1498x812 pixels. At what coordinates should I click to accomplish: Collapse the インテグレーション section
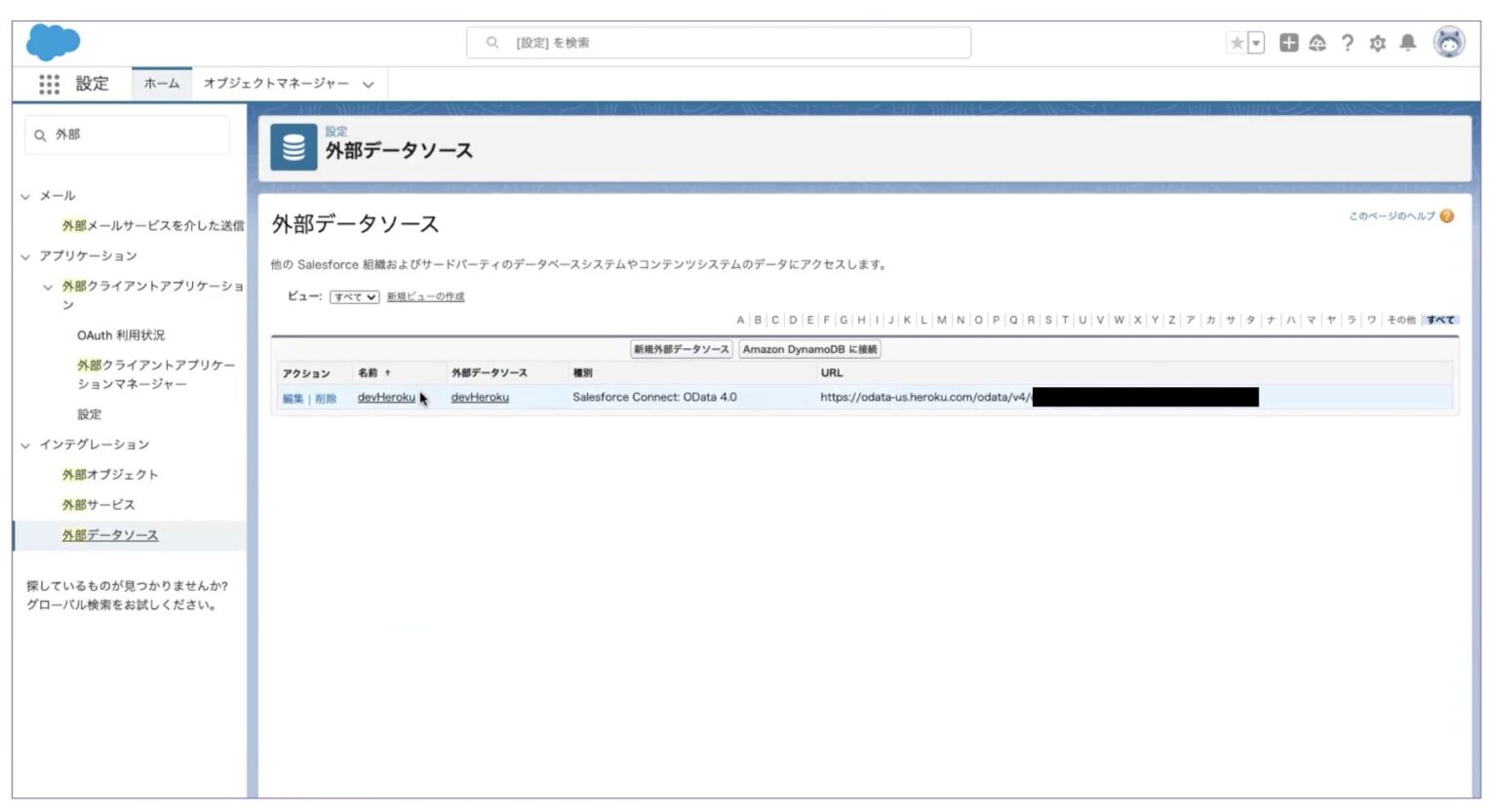coord(23,444)
